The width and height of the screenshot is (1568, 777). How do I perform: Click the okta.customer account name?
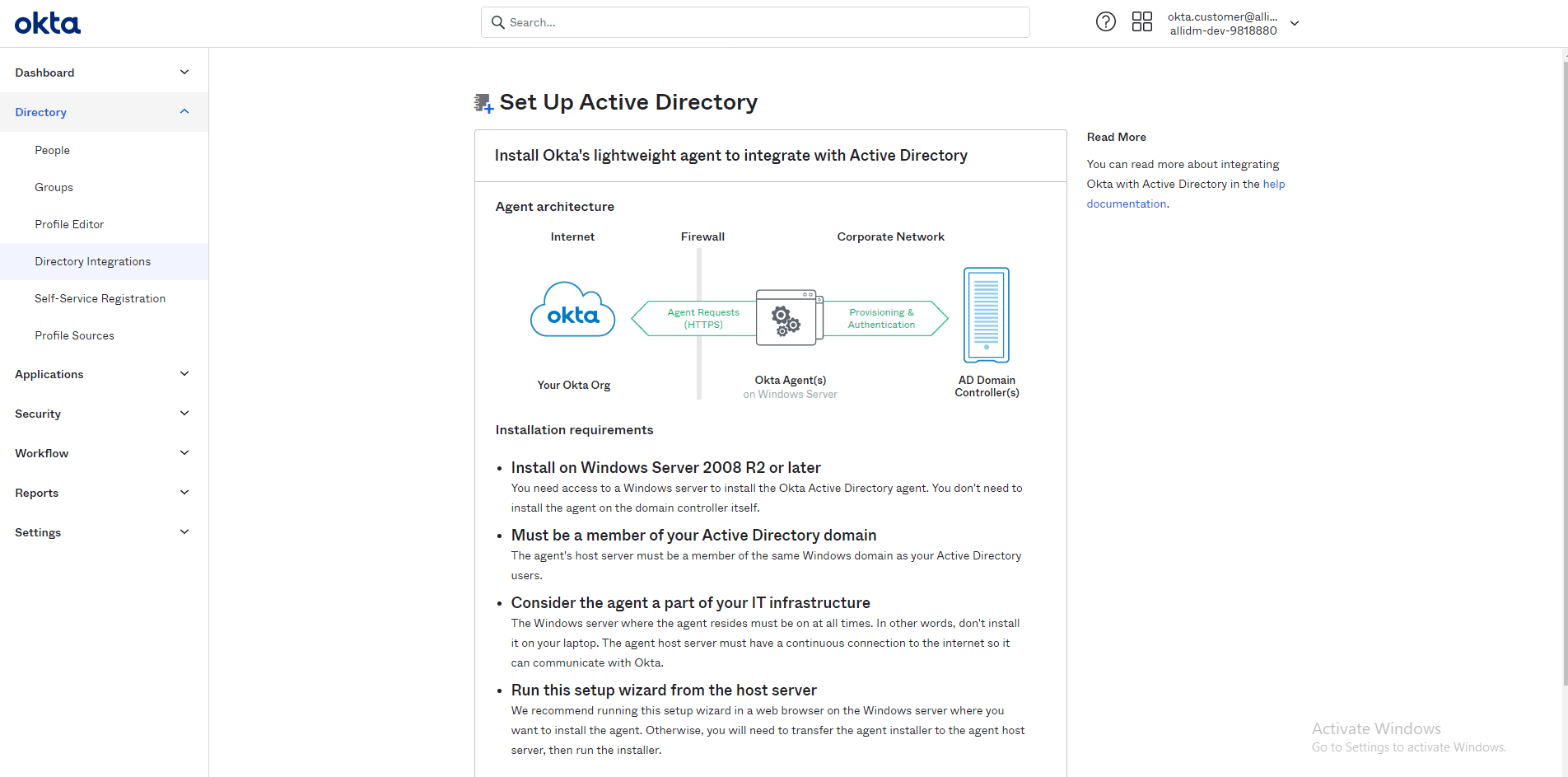[x=1223, y=16]
